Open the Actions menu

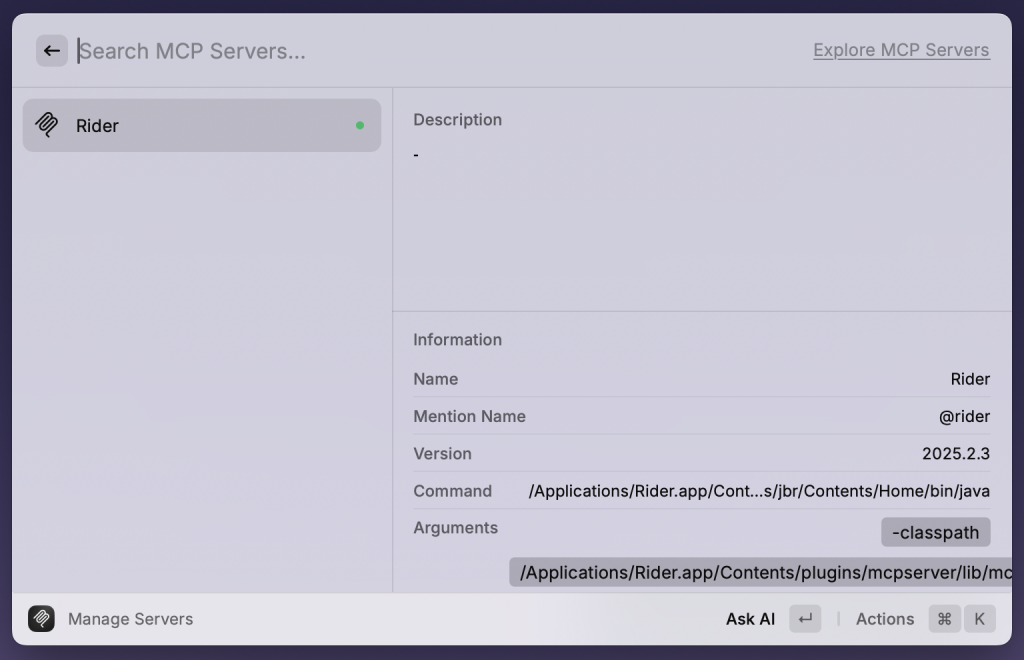pyautogui.click(x=885, y=619)
